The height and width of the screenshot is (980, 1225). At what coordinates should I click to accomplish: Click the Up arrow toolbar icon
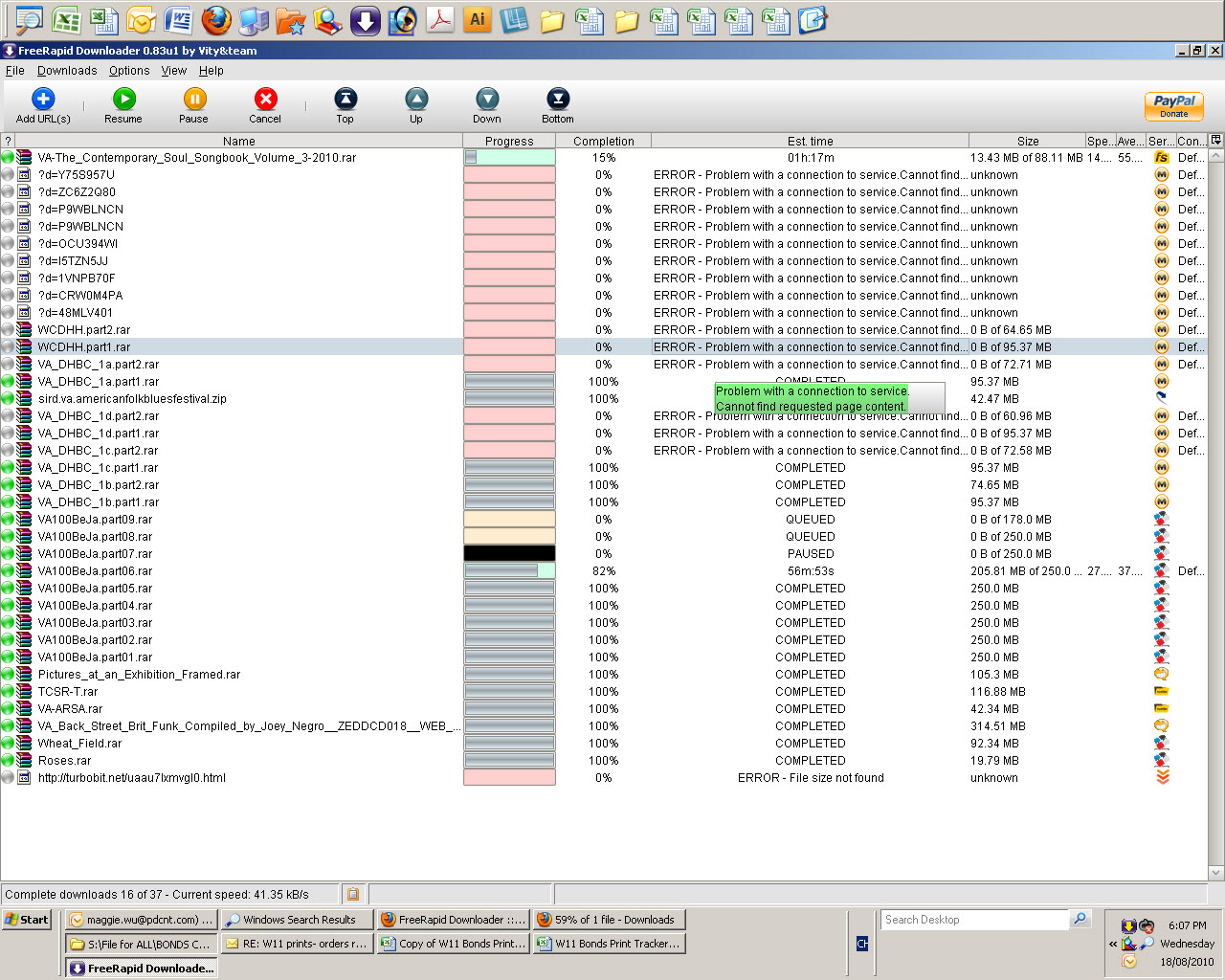click(x=415, y=100)
